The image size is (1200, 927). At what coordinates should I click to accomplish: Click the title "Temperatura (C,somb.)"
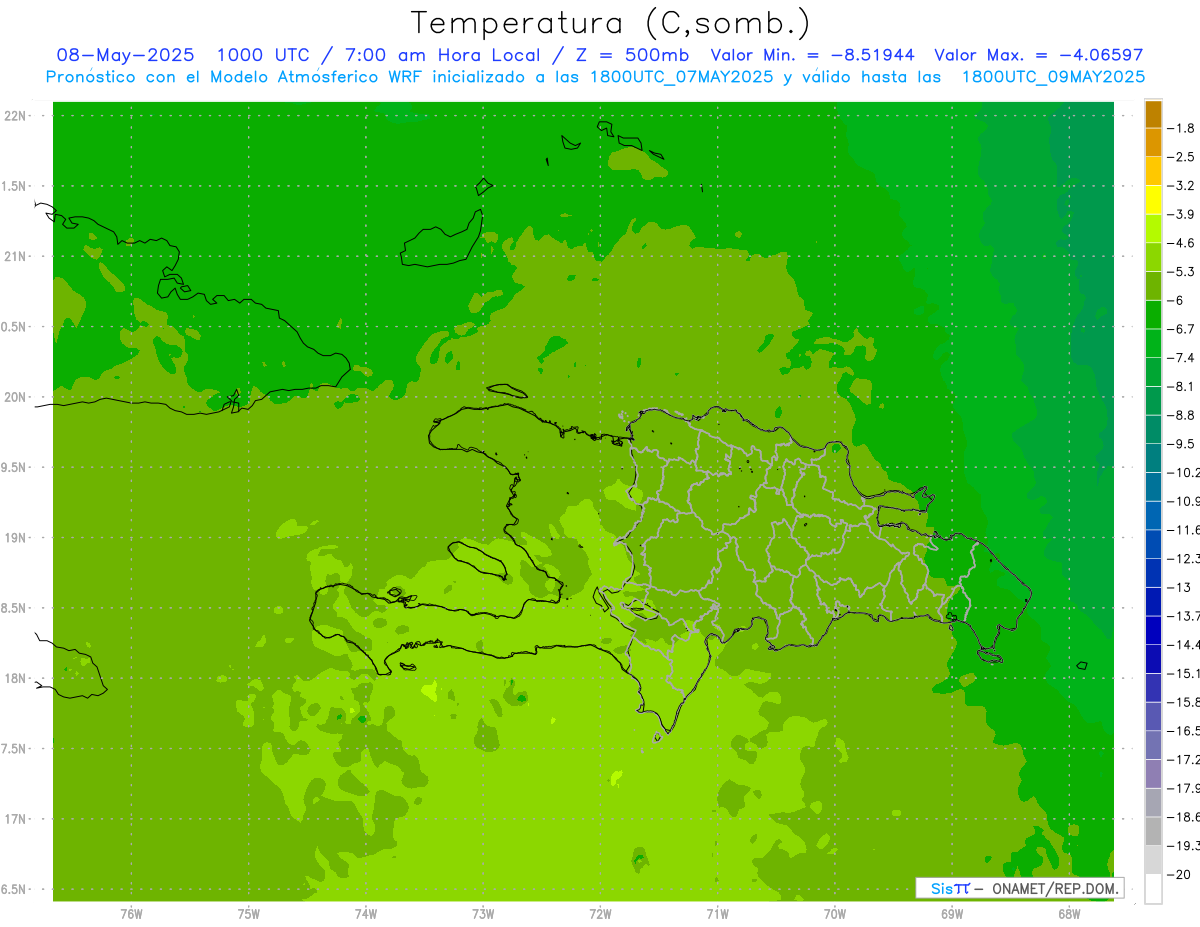point(611,23)
